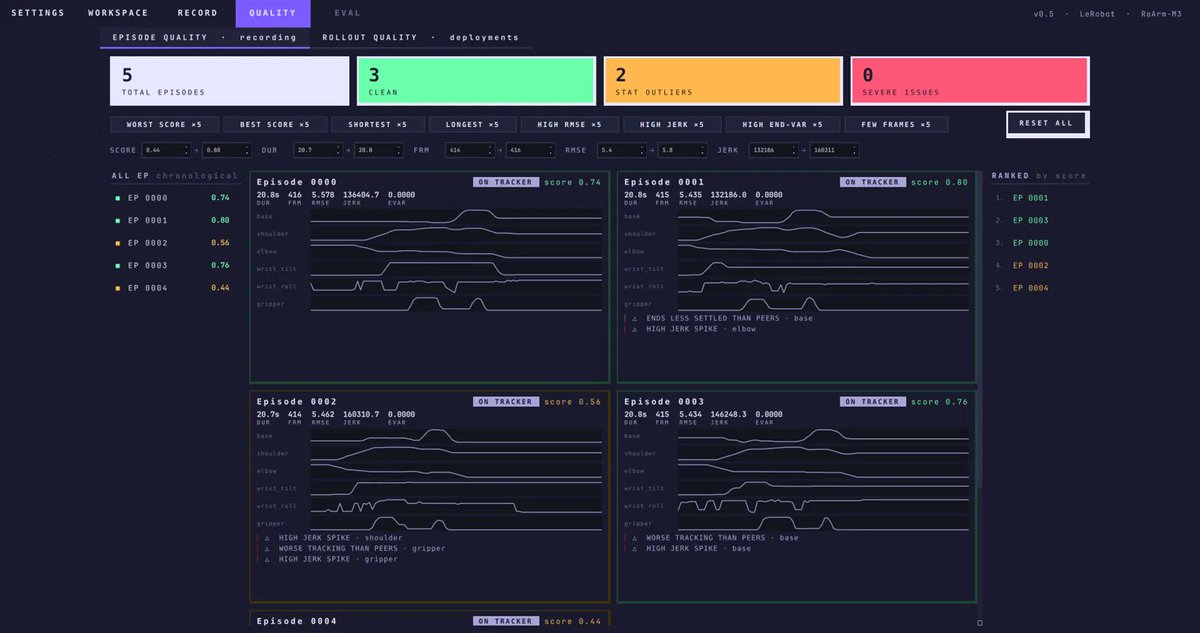Click warning icon for HIGH JERK SPIKE elbow

[635, 329]
